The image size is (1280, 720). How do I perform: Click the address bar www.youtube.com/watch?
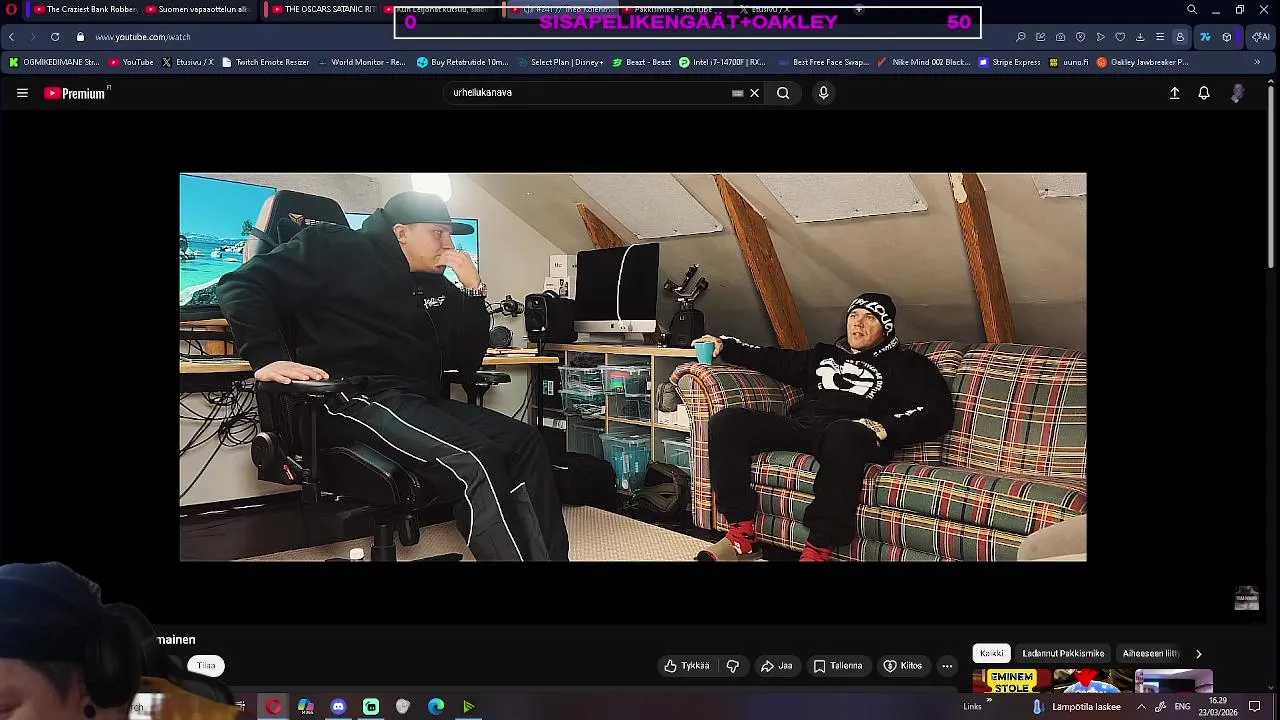[143, 37]
